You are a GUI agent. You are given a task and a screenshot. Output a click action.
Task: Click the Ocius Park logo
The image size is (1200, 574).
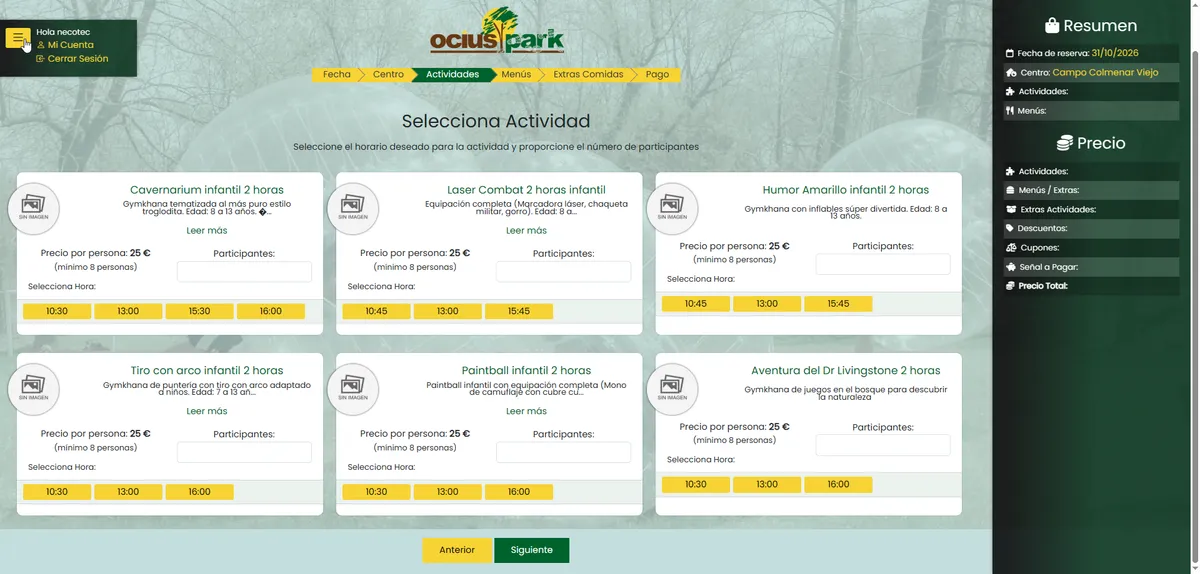point(497,32)
